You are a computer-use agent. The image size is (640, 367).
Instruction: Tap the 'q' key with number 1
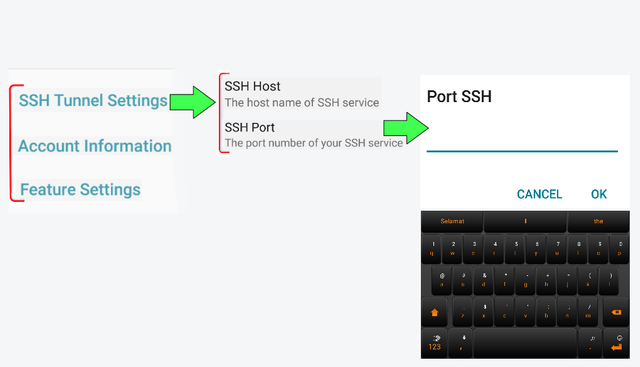[x=432, y=249]
